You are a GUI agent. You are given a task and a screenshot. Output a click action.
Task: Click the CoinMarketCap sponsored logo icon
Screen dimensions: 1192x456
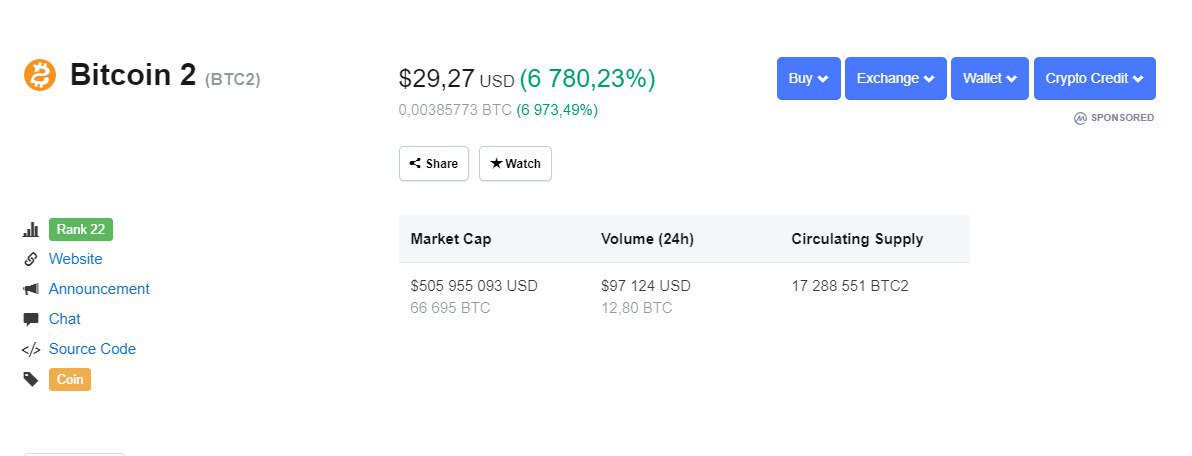[x=1080, y=118]
